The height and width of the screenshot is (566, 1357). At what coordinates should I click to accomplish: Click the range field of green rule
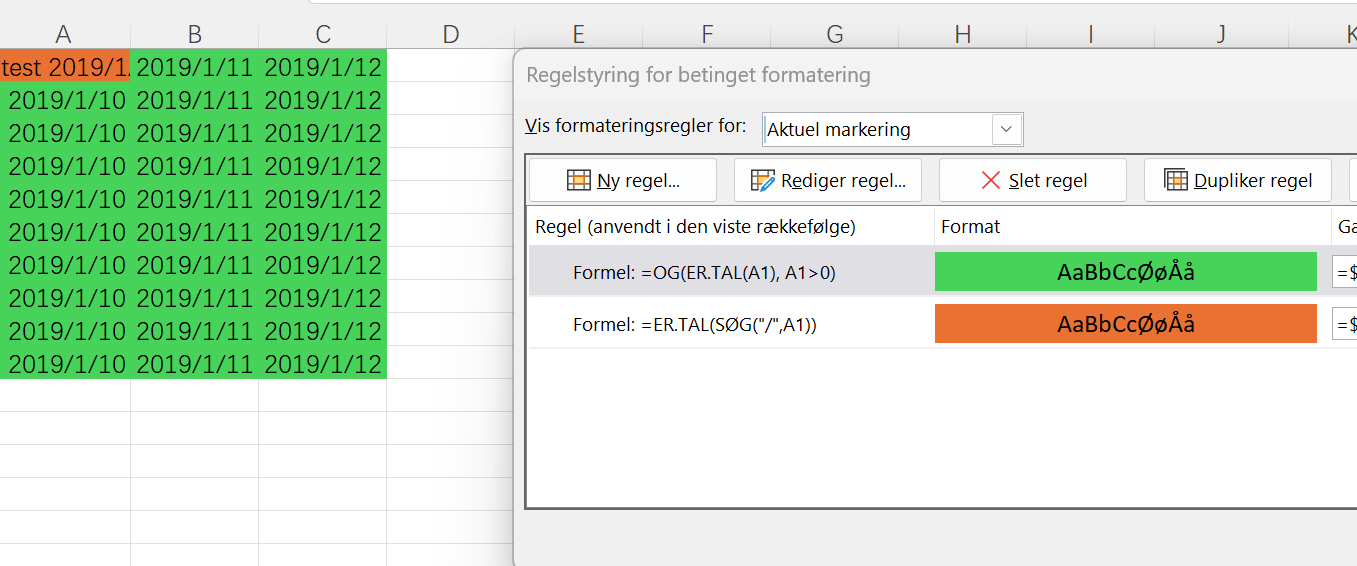1345,272
